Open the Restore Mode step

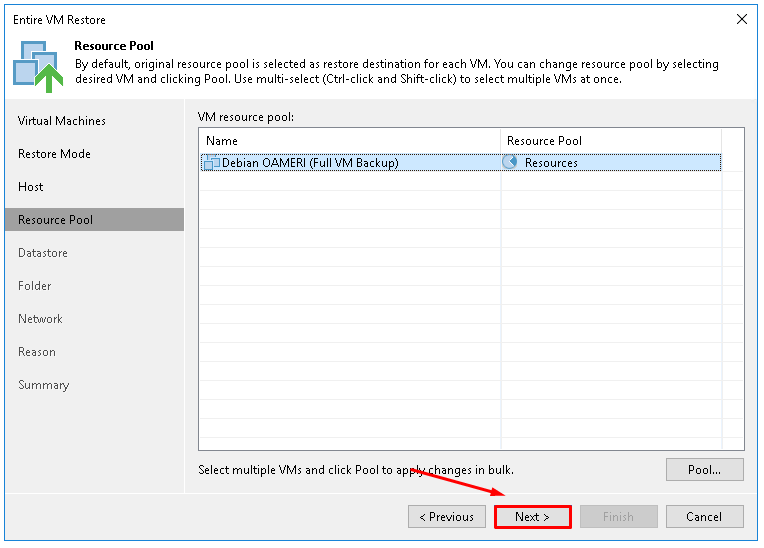54,154
